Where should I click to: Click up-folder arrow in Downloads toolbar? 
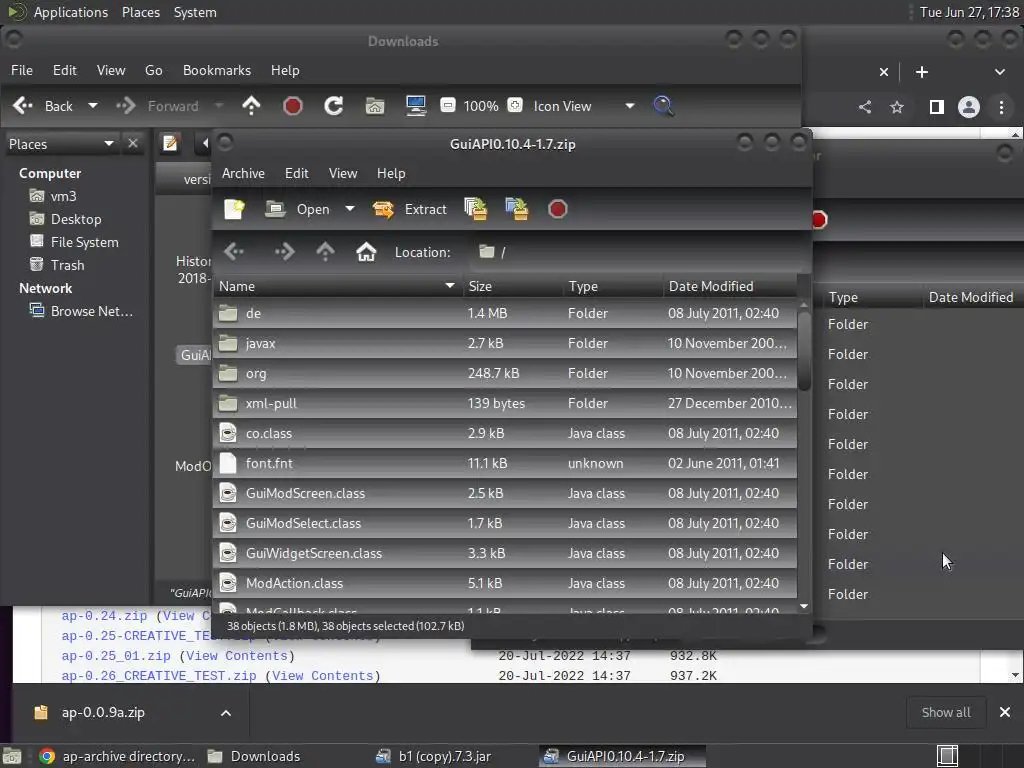pyautogui.click(x=251, y=106)
